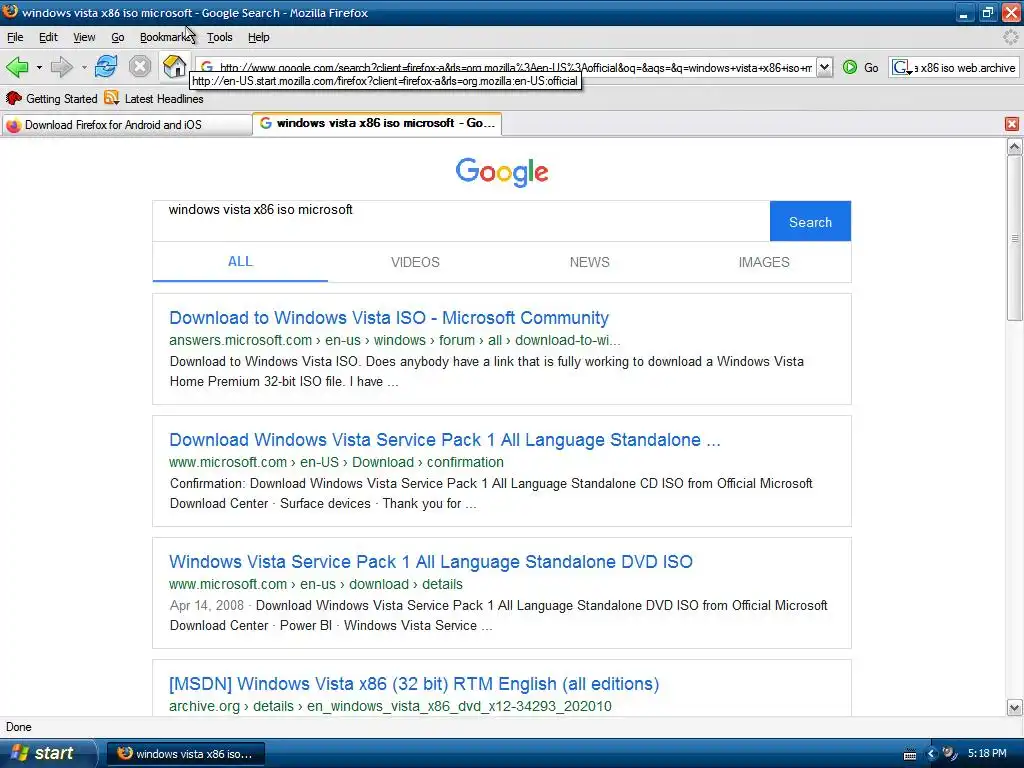Open MSDN Windows Vista x86 RTM result
The height and width of the screenshot is (768, 1024).
414,684
